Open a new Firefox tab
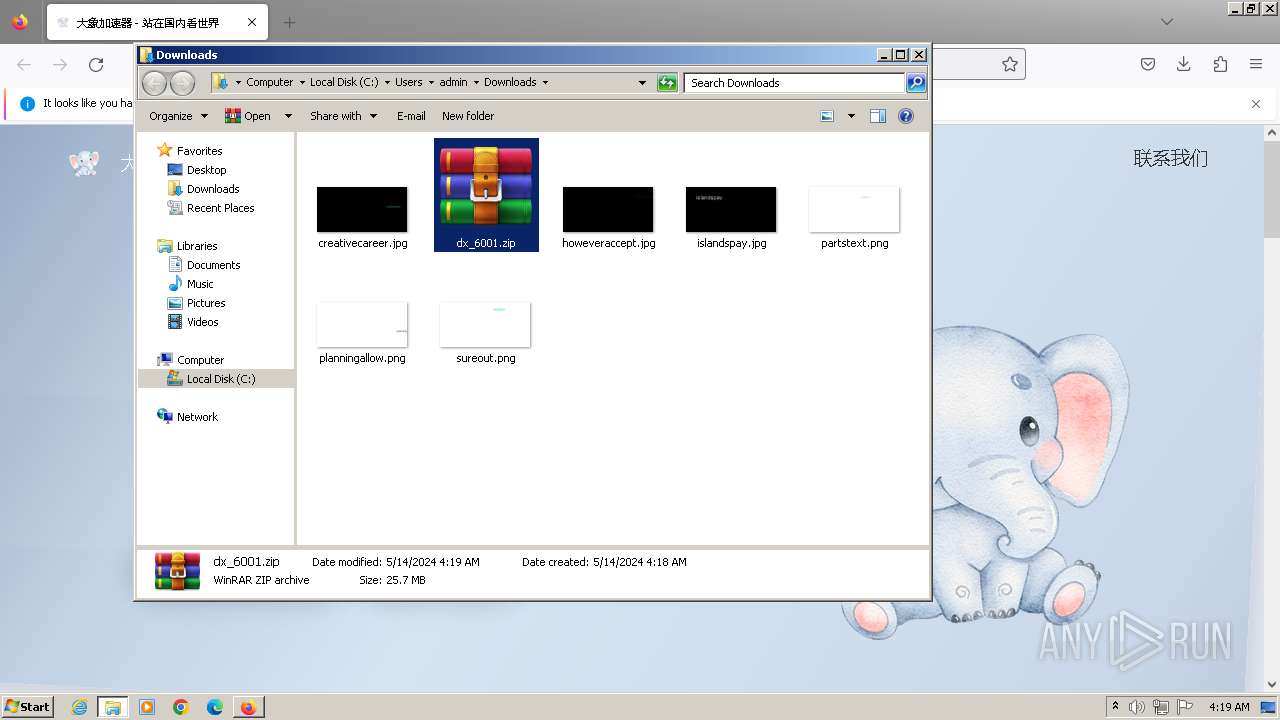The image size is (1280, 720). [289, 22]
